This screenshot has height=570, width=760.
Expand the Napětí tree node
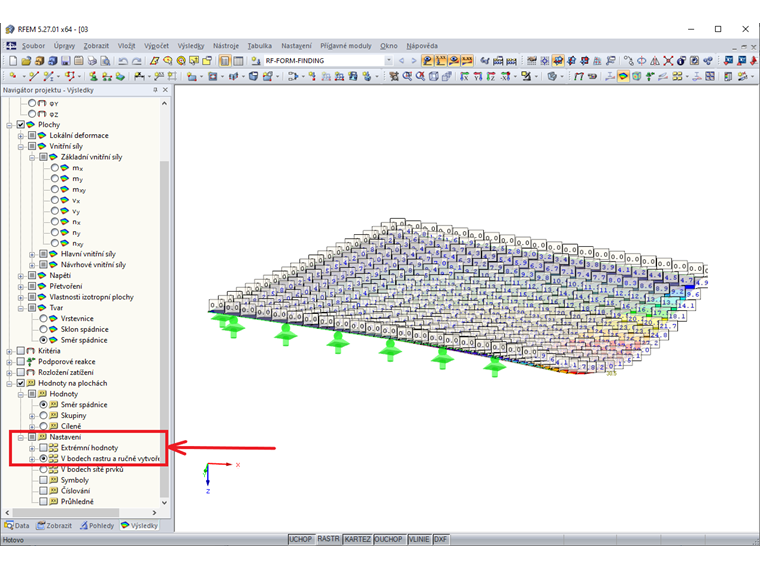(x=21, y=276)
